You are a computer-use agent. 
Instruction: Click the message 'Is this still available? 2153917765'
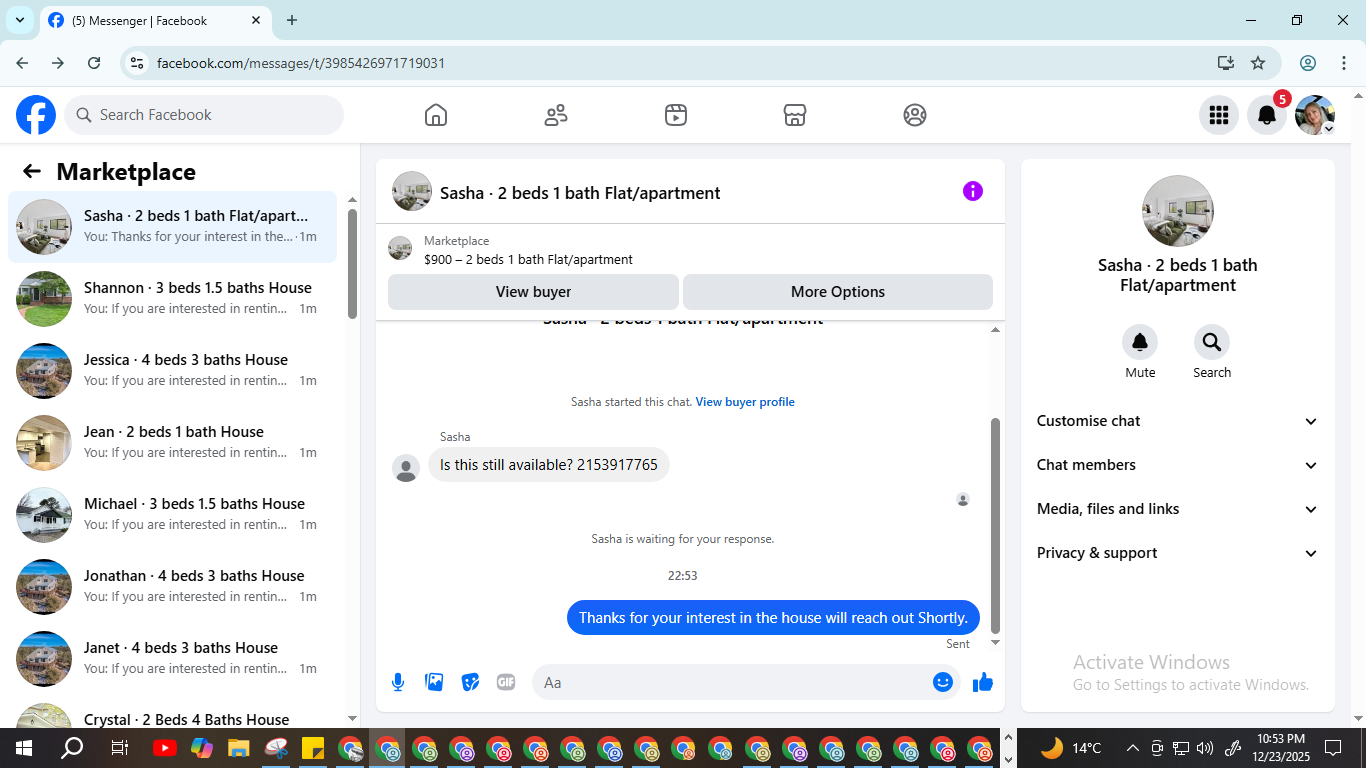549,465
